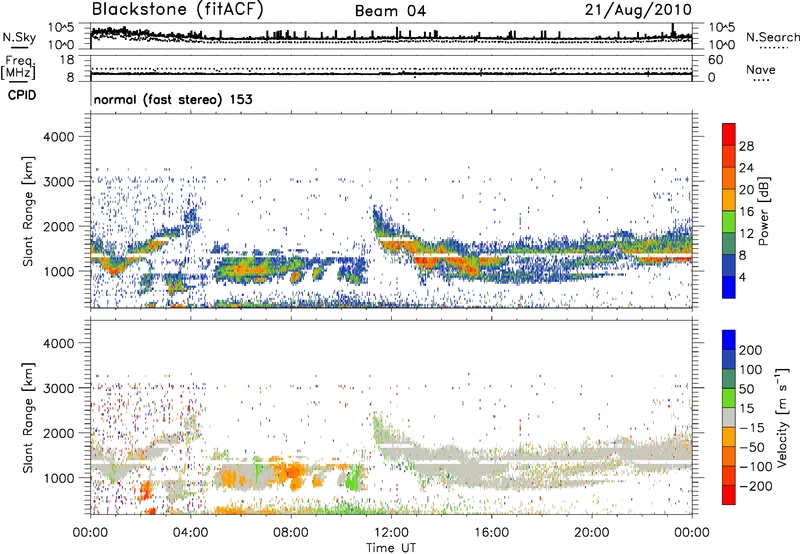Click the left '10^5' noise axis tick
The width and height of the screenshot is (800, 554).
pos(61,27)
